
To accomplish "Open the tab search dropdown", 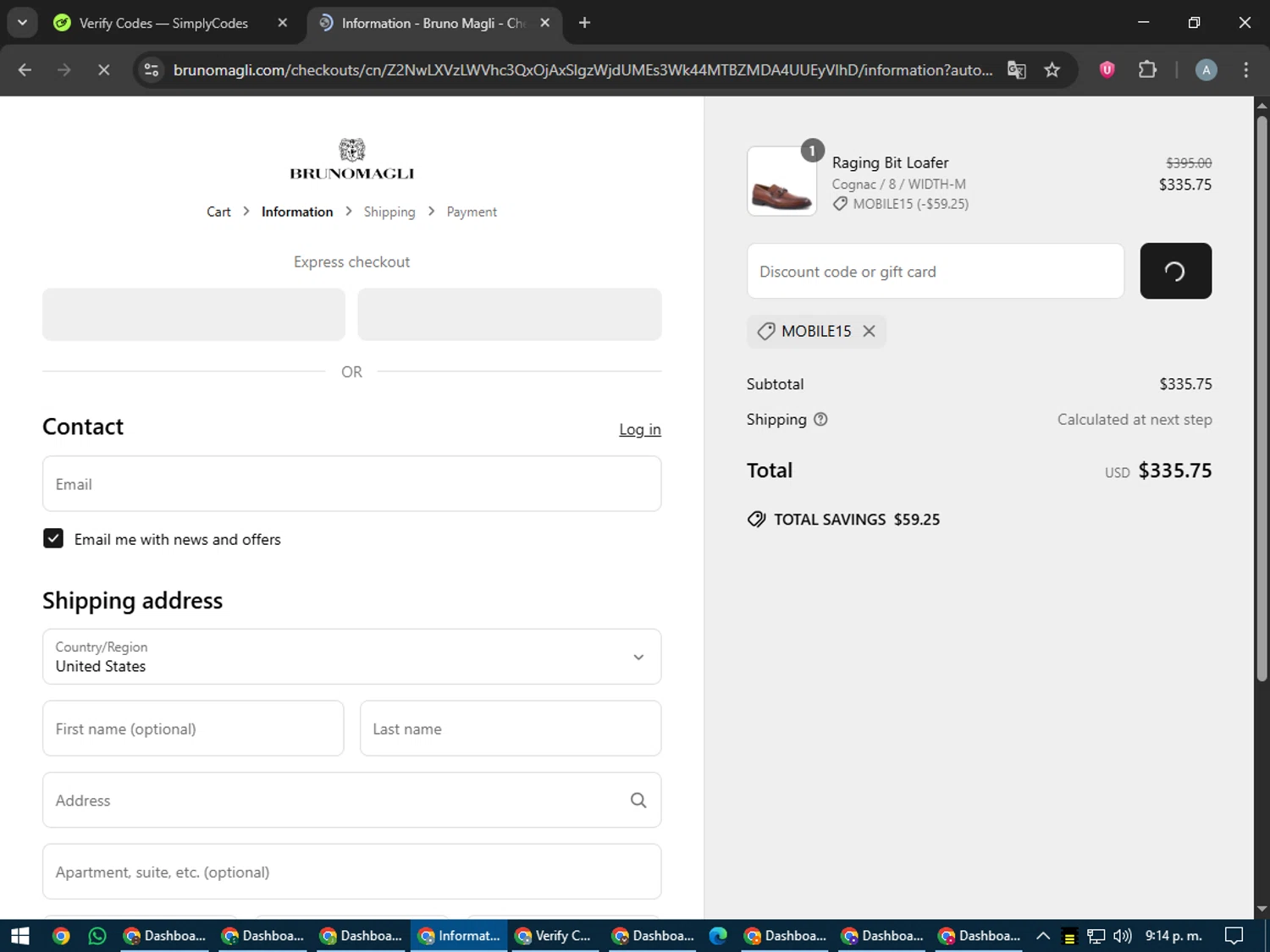I will click(22, 23).
